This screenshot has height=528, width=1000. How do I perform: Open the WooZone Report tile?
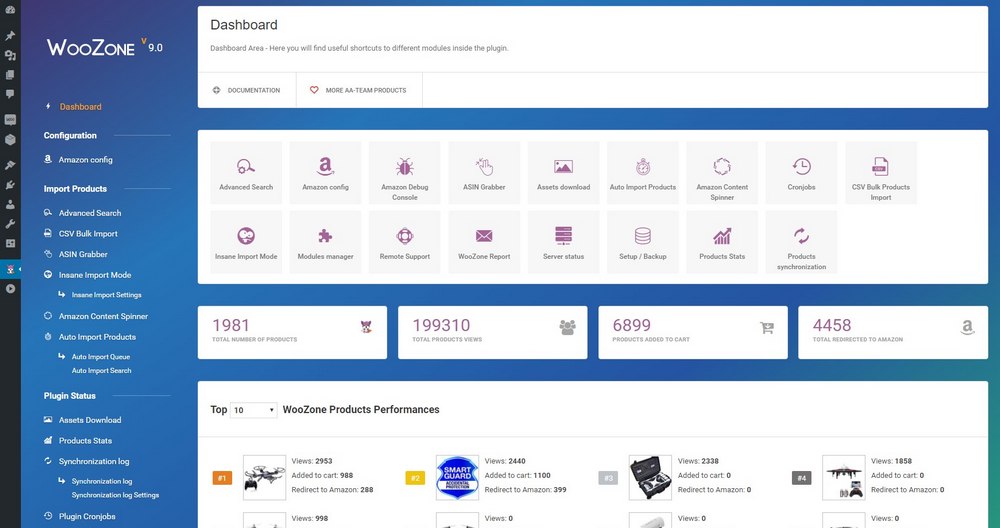click(x=484, y=242)
